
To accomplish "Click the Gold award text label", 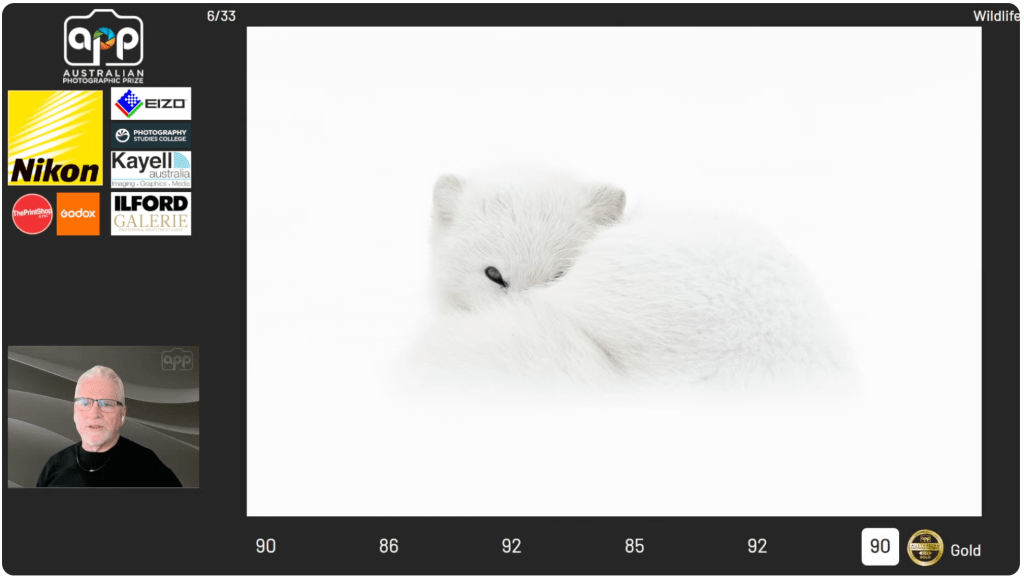I will click(965, 550).
